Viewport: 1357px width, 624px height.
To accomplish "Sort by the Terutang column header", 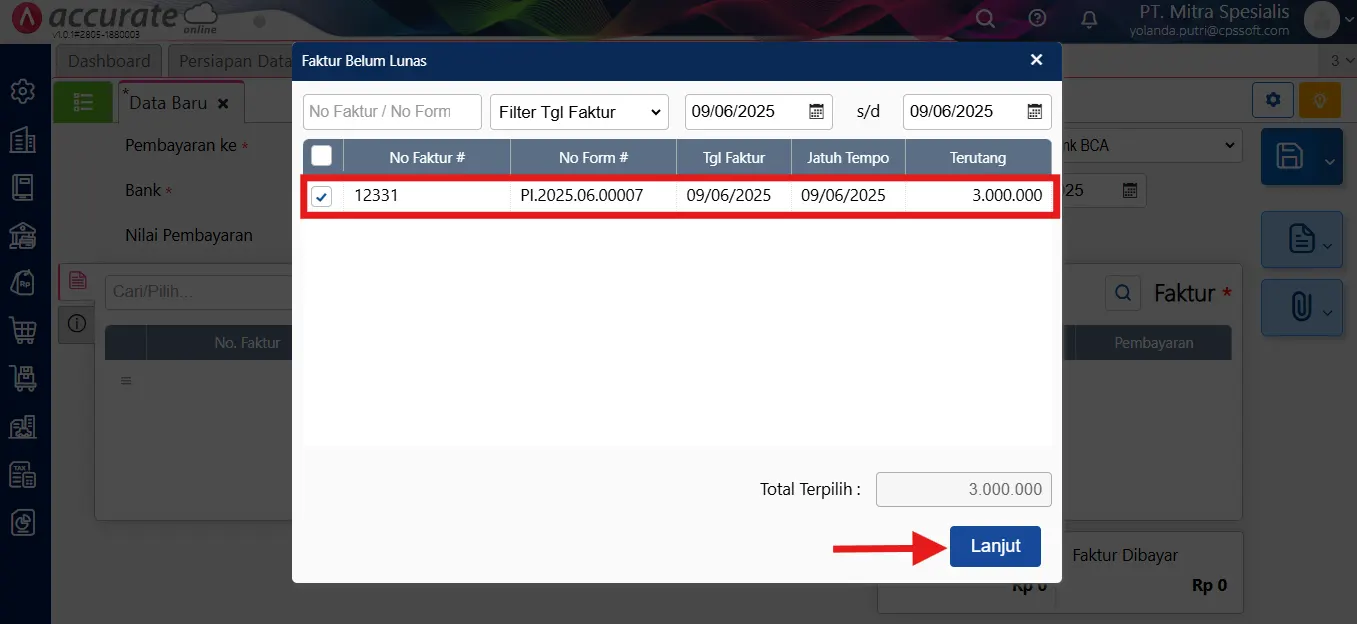I will click(978, 157).
